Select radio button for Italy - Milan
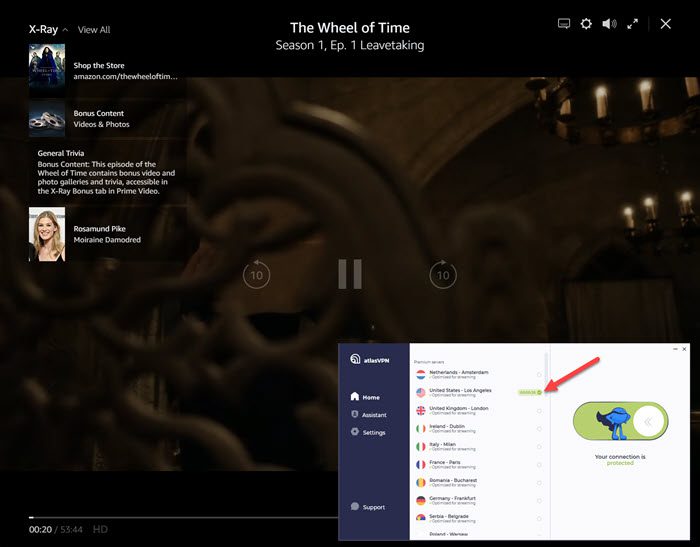The image size is (700, 547). coord(539,447)
